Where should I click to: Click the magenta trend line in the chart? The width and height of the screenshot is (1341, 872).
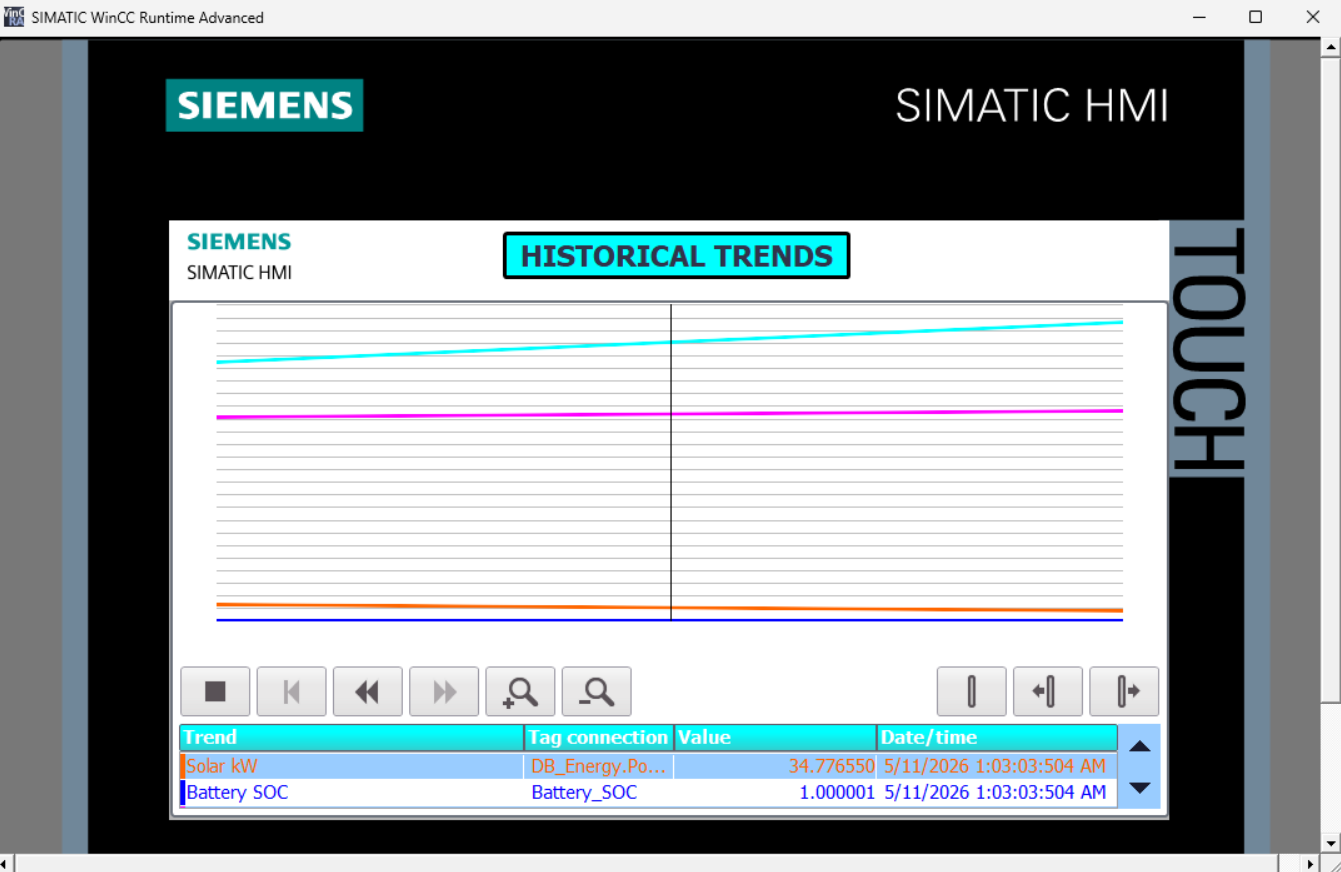(x=670, y=413)
